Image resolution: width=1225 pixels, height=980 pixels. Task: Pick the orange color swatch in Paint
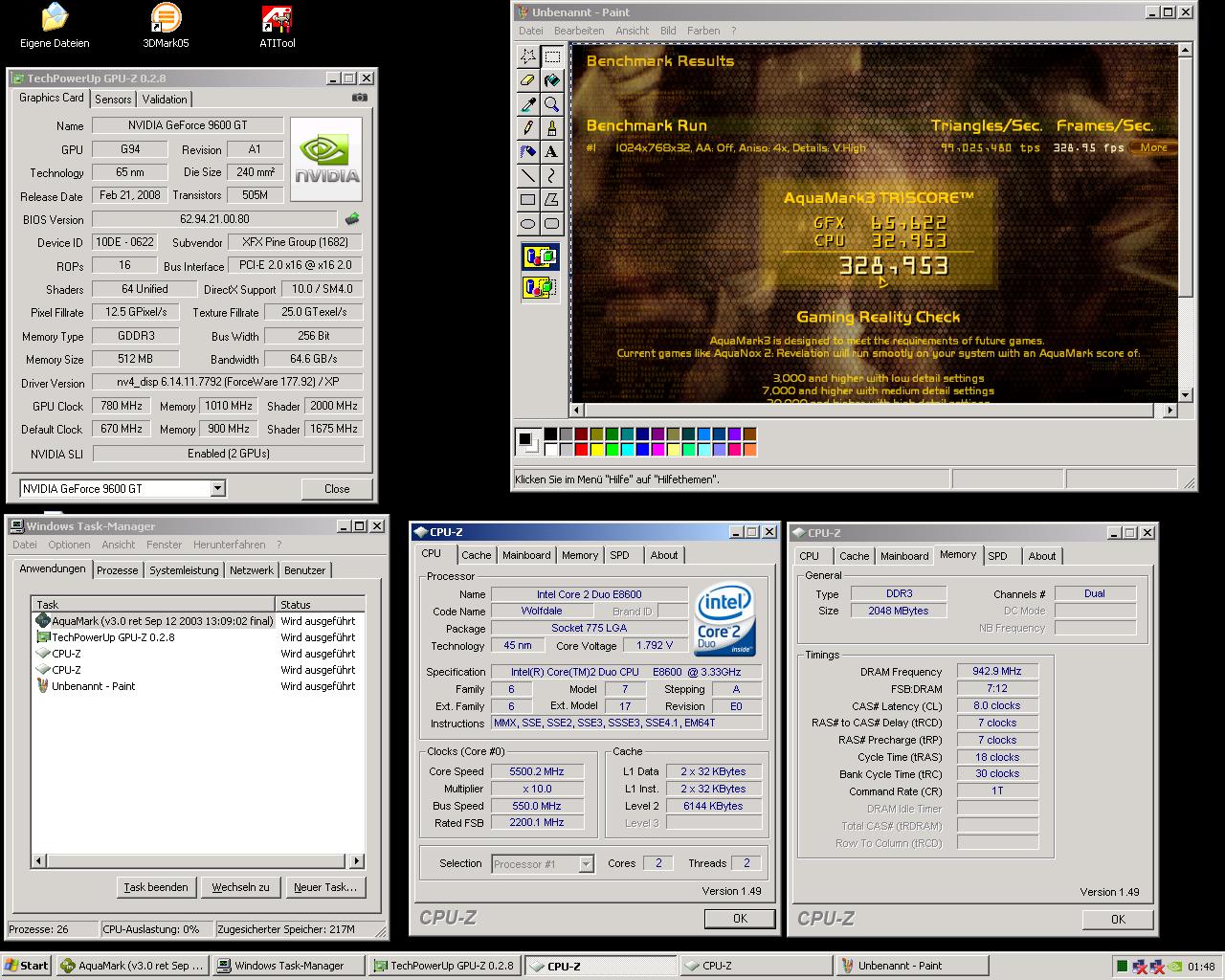pyautogui.click(x=749, y=449)
